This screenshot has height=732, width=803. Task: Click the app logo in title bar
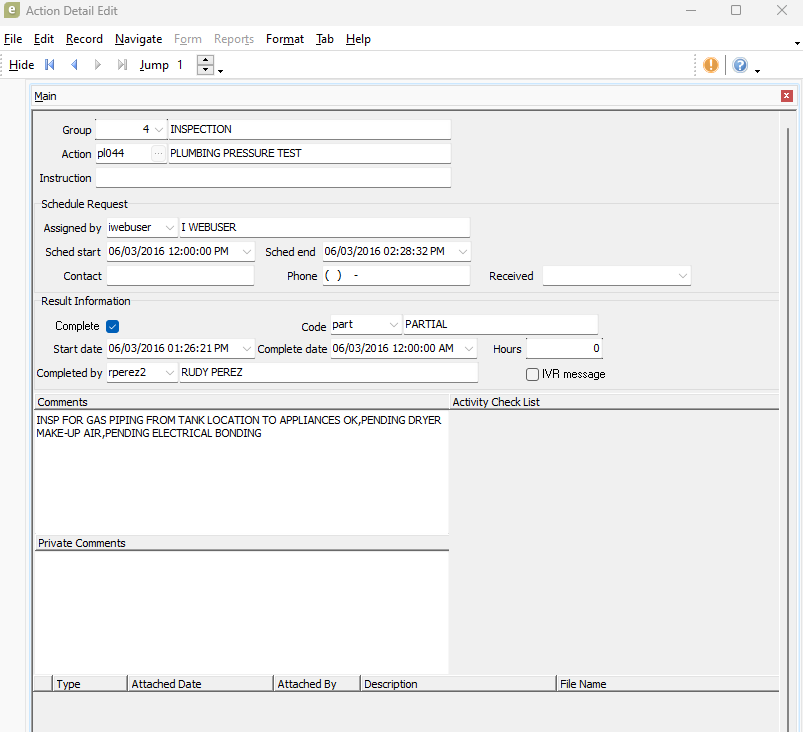click(12, 10)
